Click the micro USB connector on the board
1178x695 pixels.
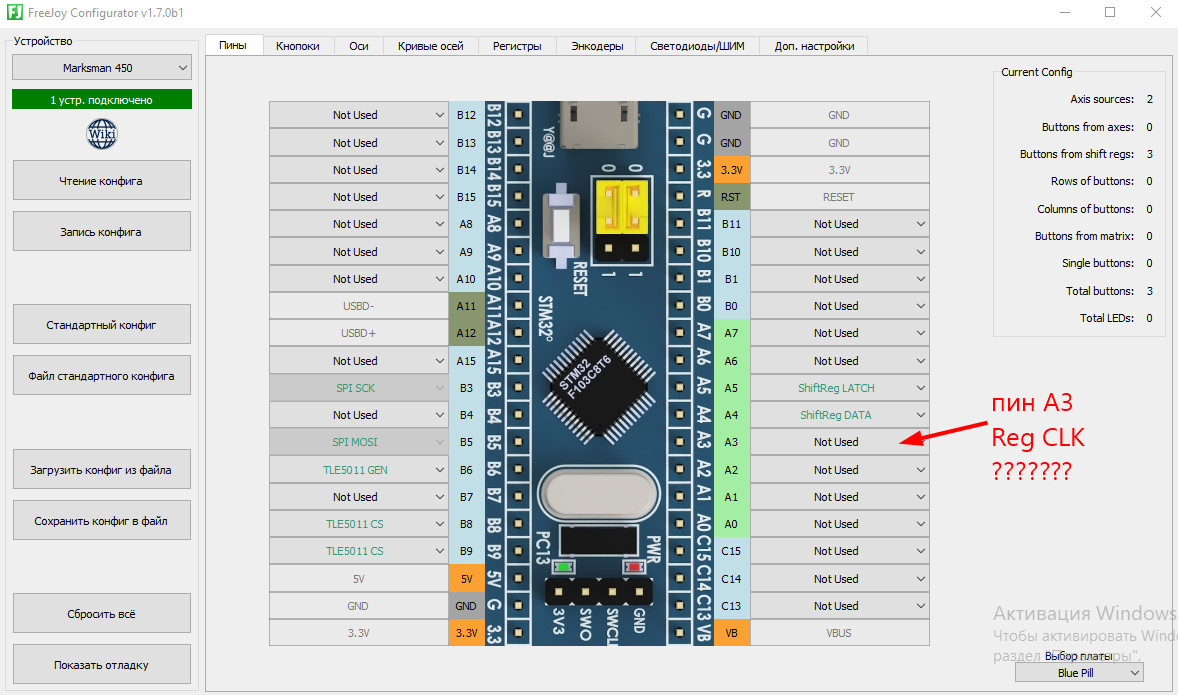click(598, 126)
